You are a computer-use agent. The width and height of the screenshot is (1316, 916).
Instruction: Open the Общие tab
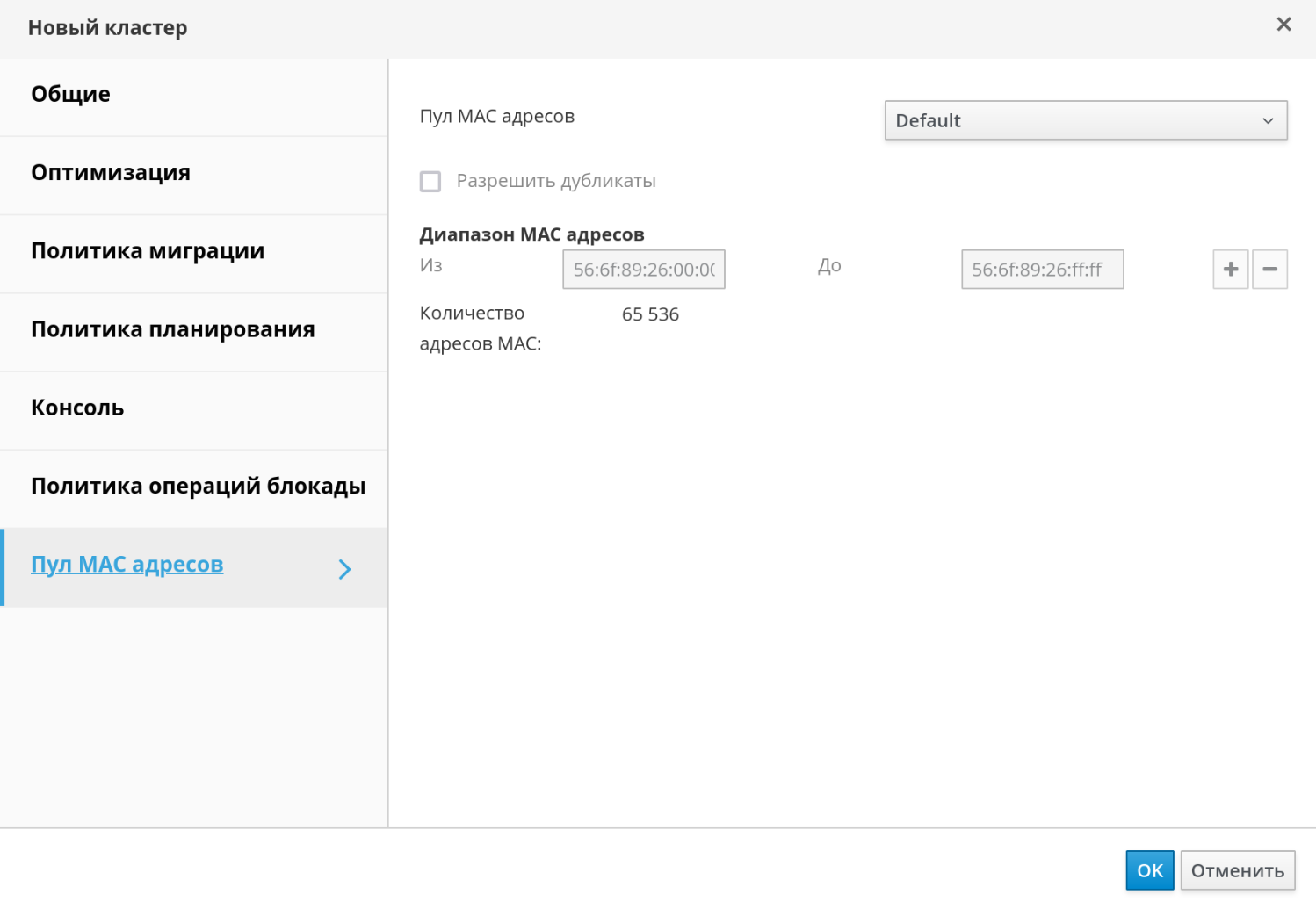[x=71, y=95]
